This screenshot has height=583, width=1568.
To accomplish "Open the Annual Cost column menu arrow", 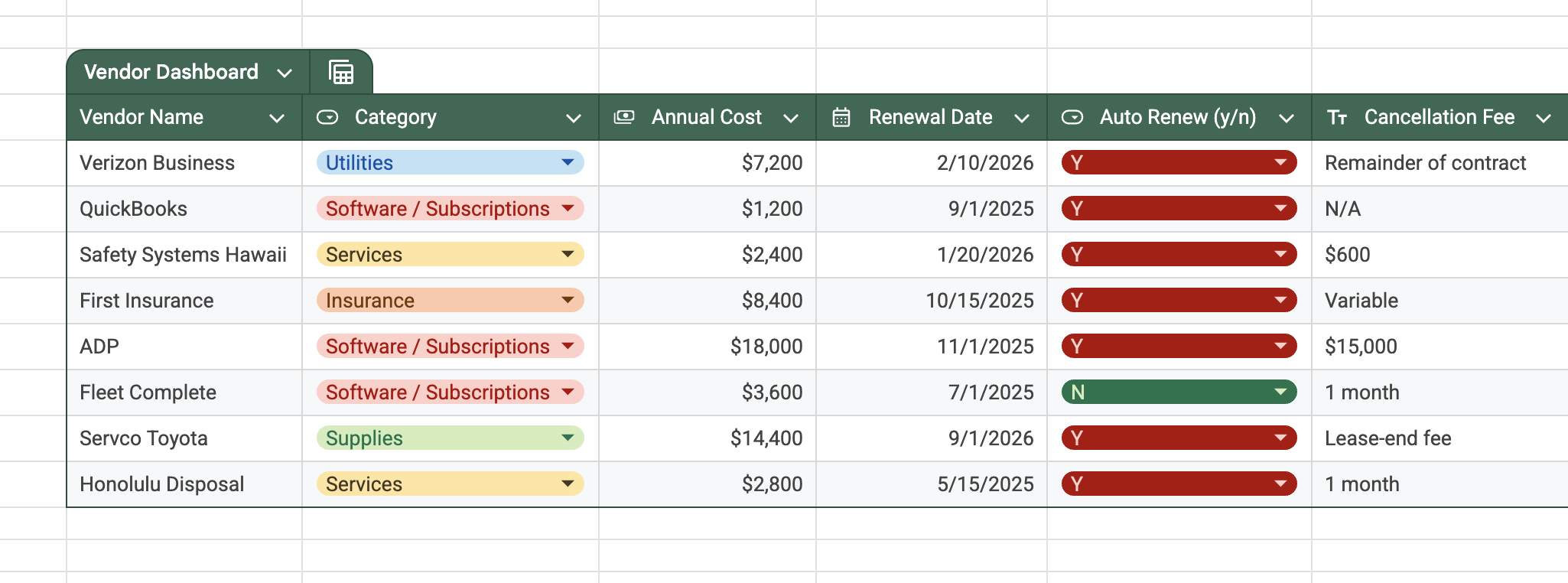I will tap(791, 118).
